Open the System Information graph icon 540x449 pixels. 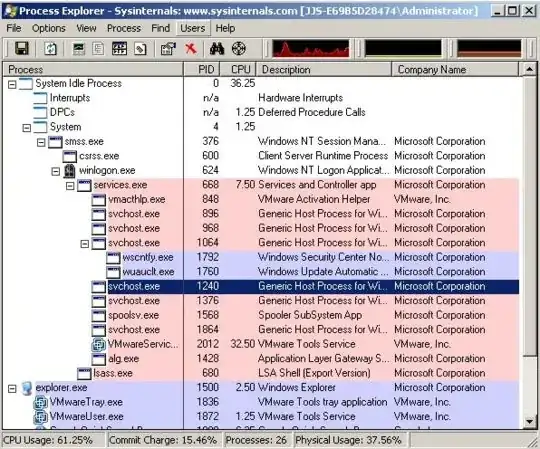[79, 49]
